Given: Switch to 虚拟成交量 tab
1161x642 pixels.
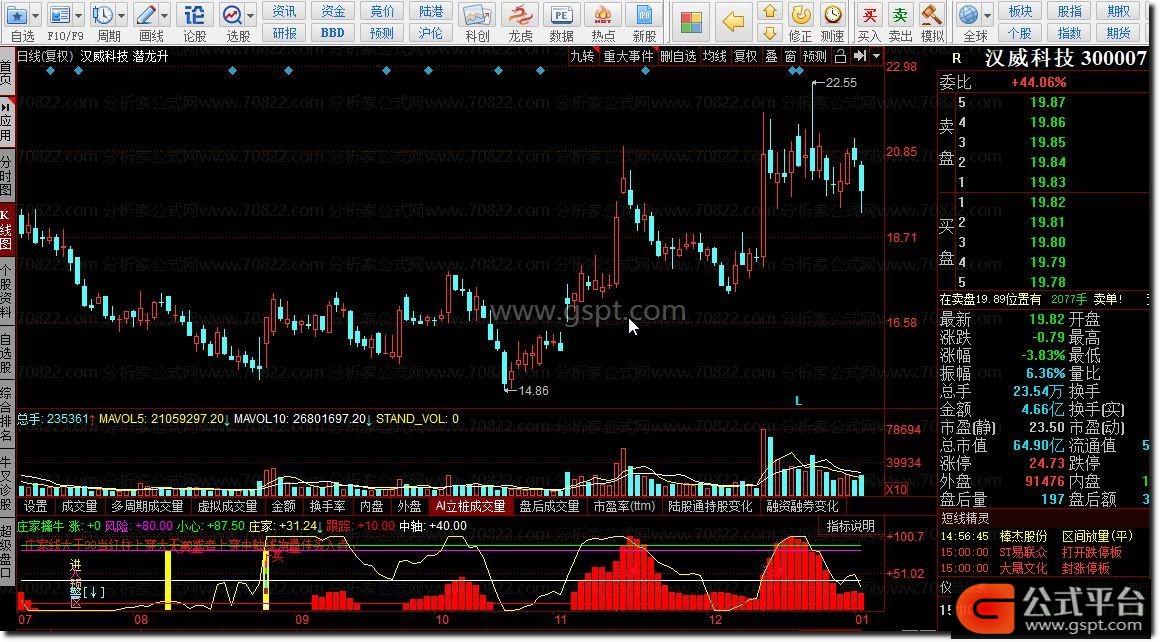Looking at the screenshot, I should (x=227, y=506).
